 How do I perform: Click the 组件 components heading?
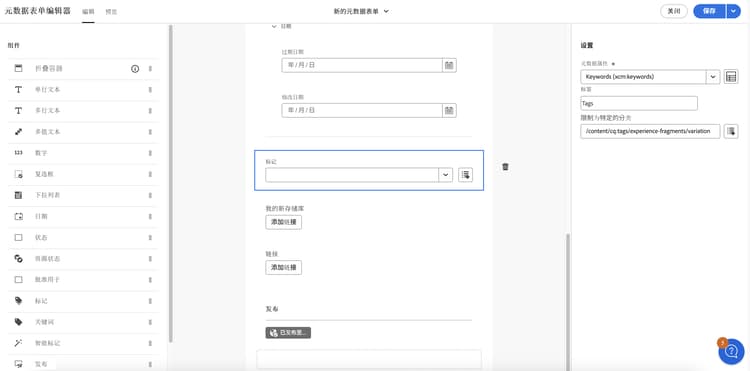click(x=13, y=45)
